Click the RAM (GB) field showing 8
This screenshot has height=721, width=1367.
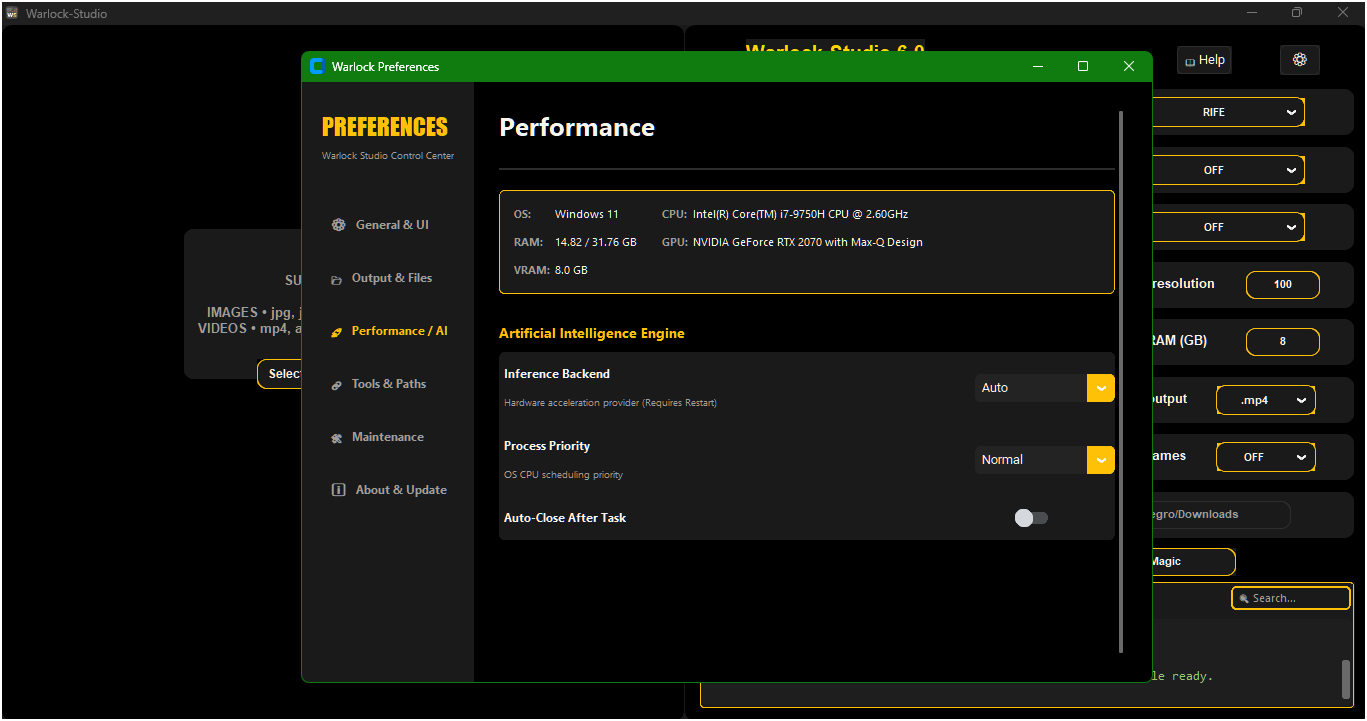point(1283,342)
